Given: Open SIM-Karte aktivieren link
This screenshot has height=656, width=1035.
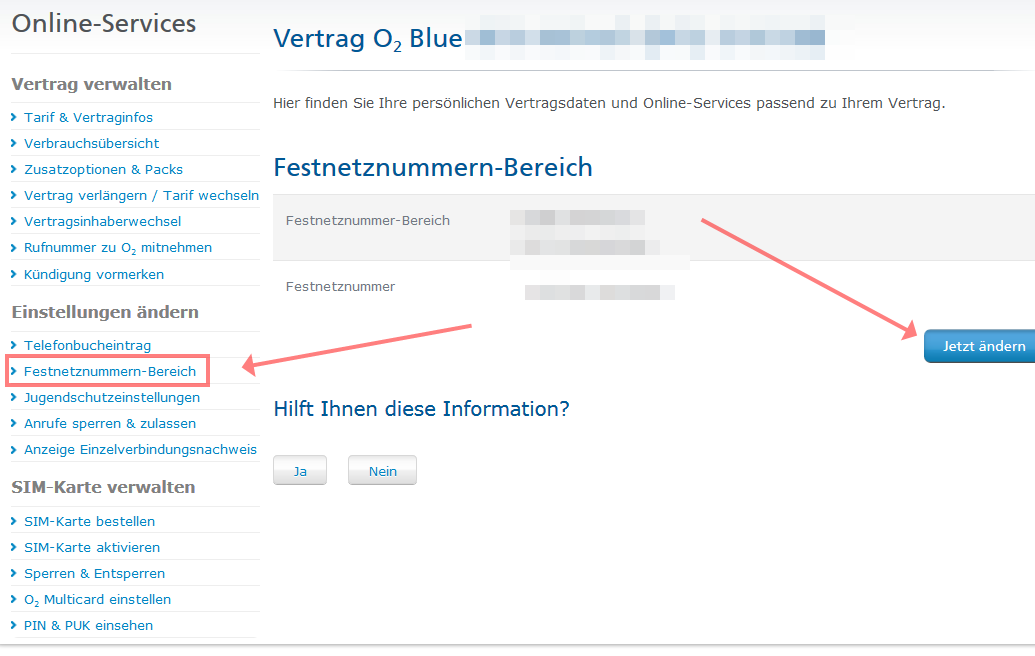Looking at the screenshot, I should (92, 548).
